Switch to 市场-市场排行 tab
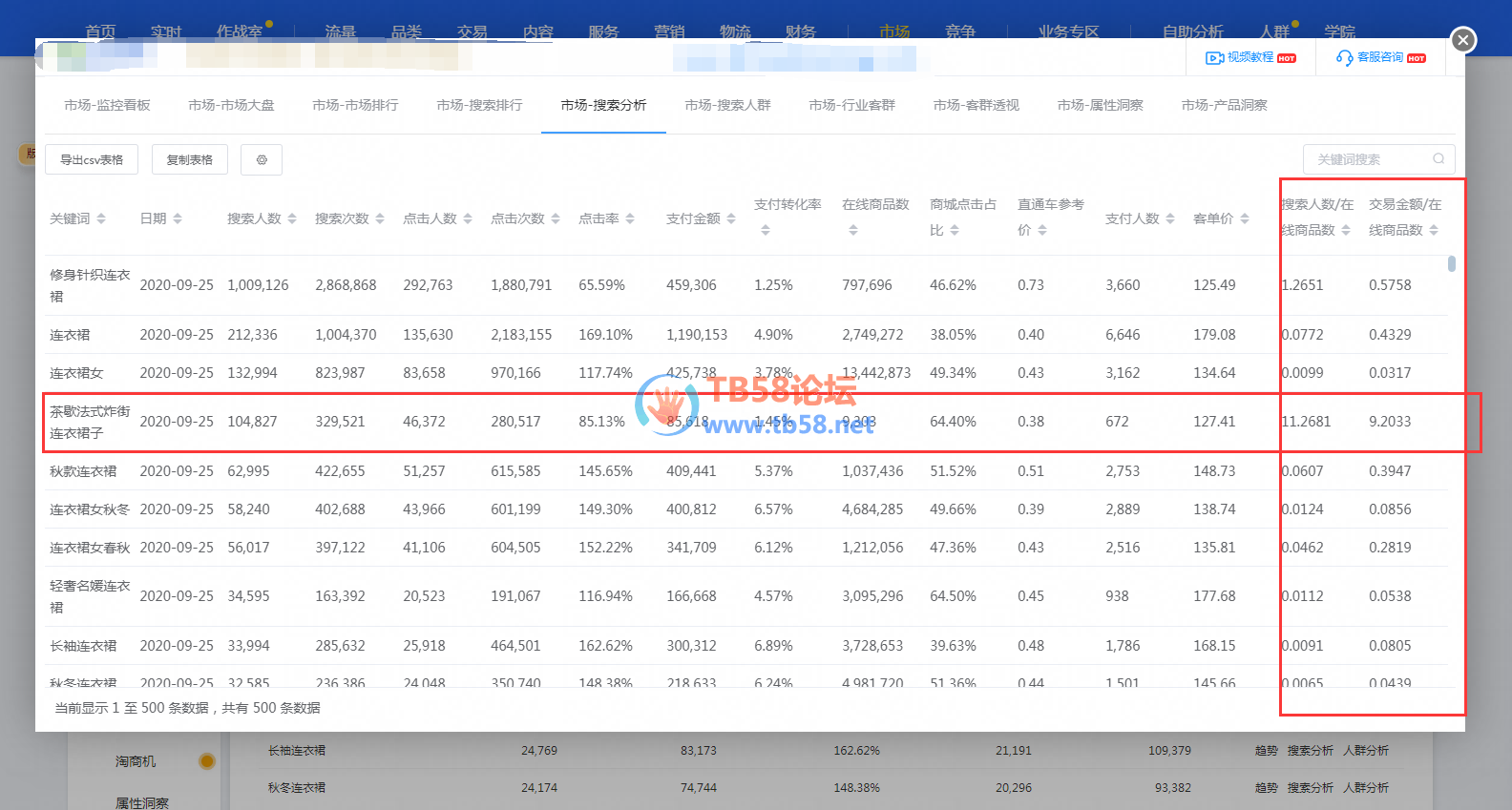The image size is (1512, 810). 355,105
